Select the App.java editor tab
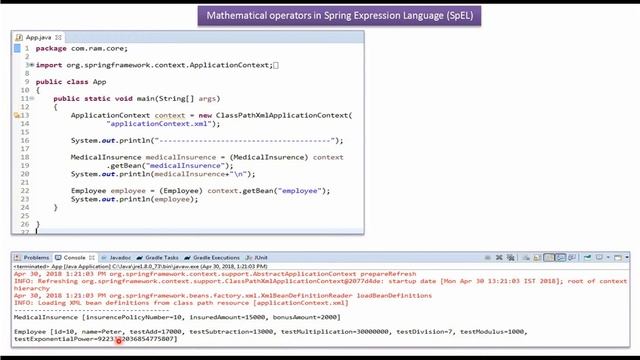Viewport: 640px width, 360px height. point(38,37)
